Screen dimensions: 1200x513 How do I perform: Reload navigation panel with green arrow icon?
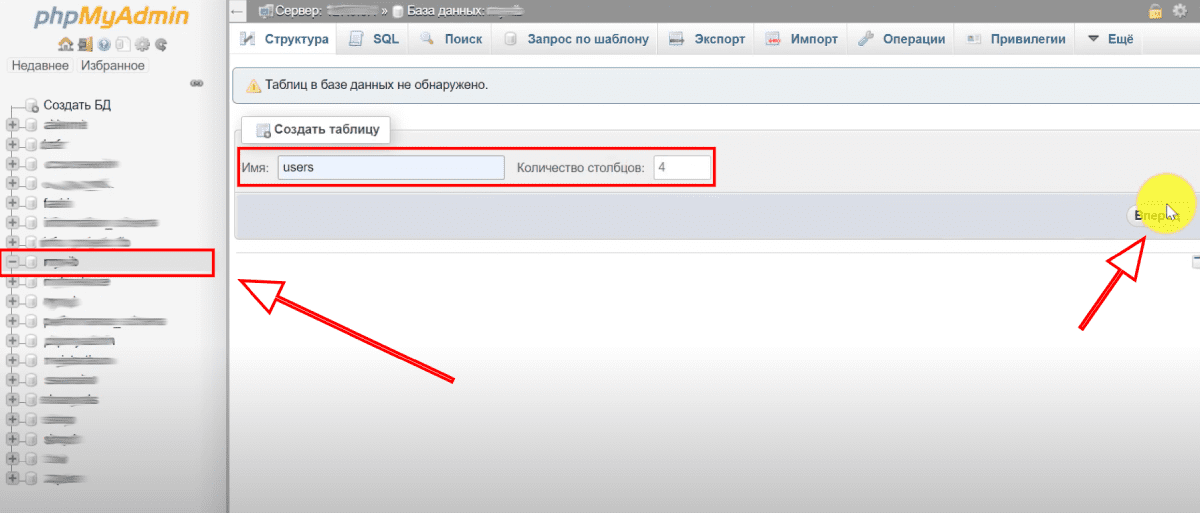(160, 45)
